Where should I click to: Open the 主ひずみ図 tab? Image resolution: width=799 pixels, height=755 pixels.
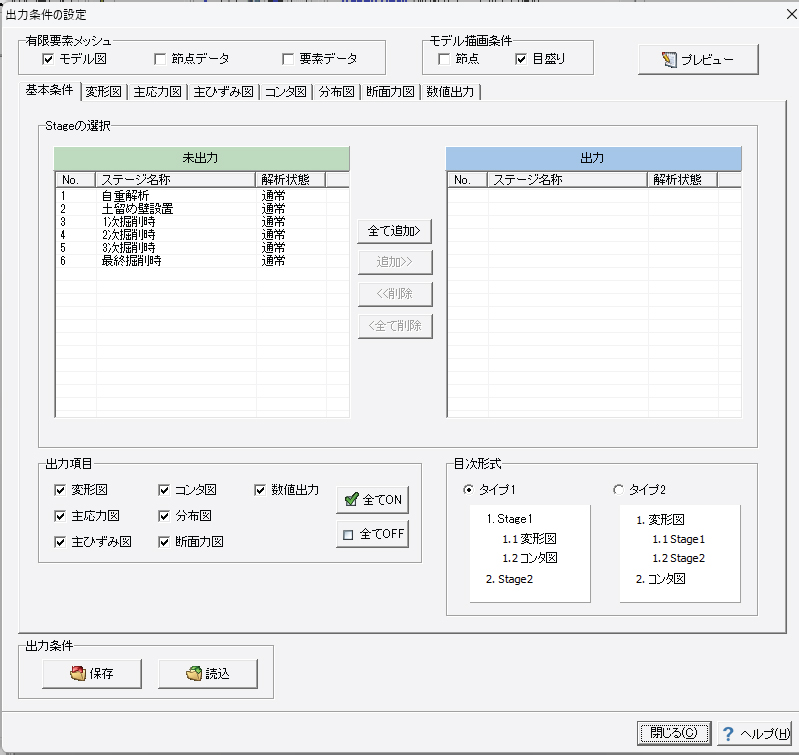[223, 92]
